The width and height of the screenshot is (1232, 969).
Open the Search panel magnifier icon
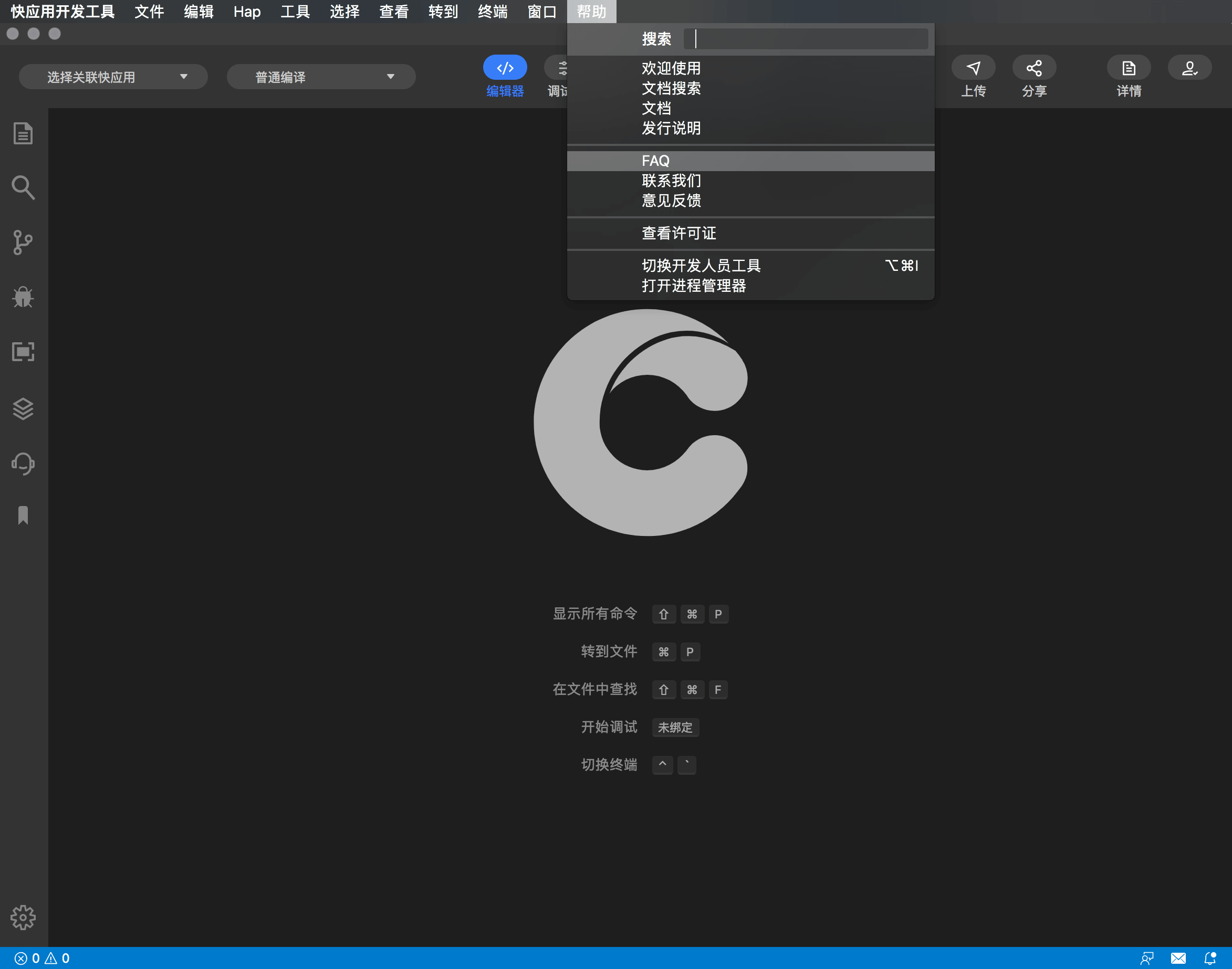click(23, 188)
